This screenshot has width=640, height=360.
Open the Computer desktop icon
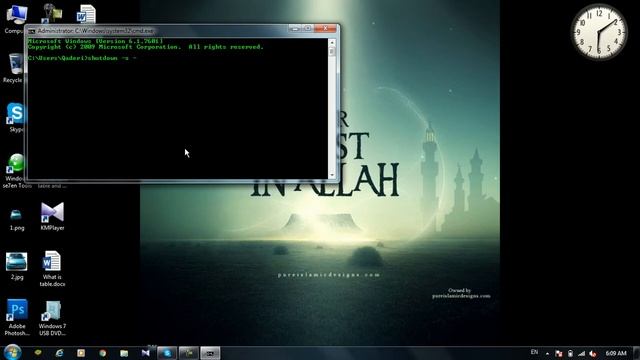click(16, 18)
